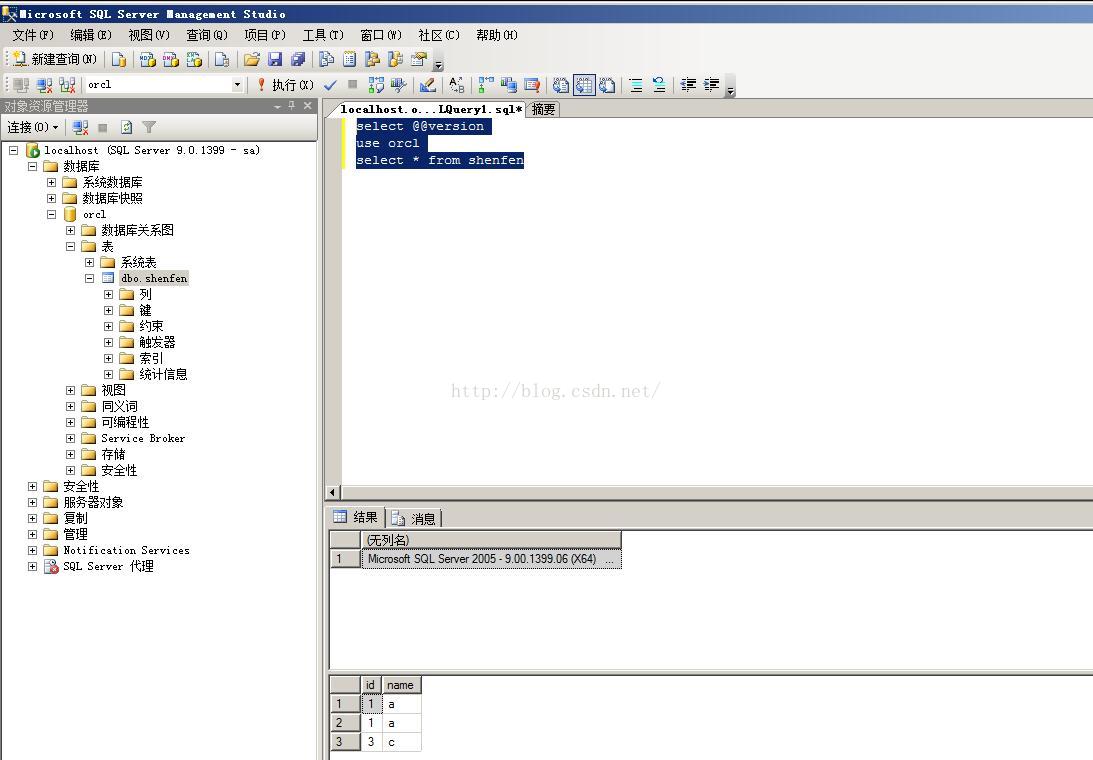This screenshot has width=1093, height=760.
Task: Select the Notification Services node
Action: click(126, 550)
